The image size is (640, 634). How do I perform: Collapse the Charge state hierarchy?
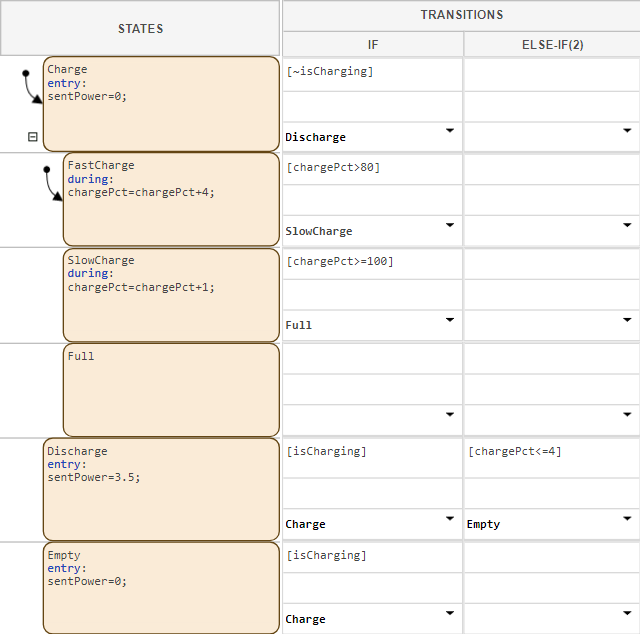point(32,137)
